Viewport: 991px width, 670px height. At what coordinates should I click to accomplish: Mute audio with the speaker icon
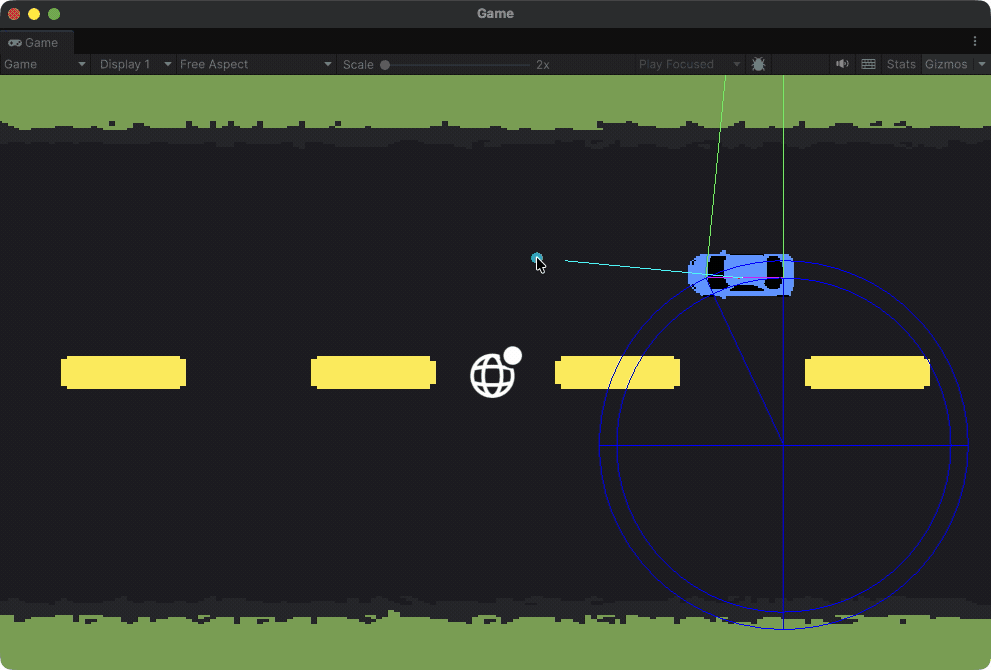click(842, 64)
